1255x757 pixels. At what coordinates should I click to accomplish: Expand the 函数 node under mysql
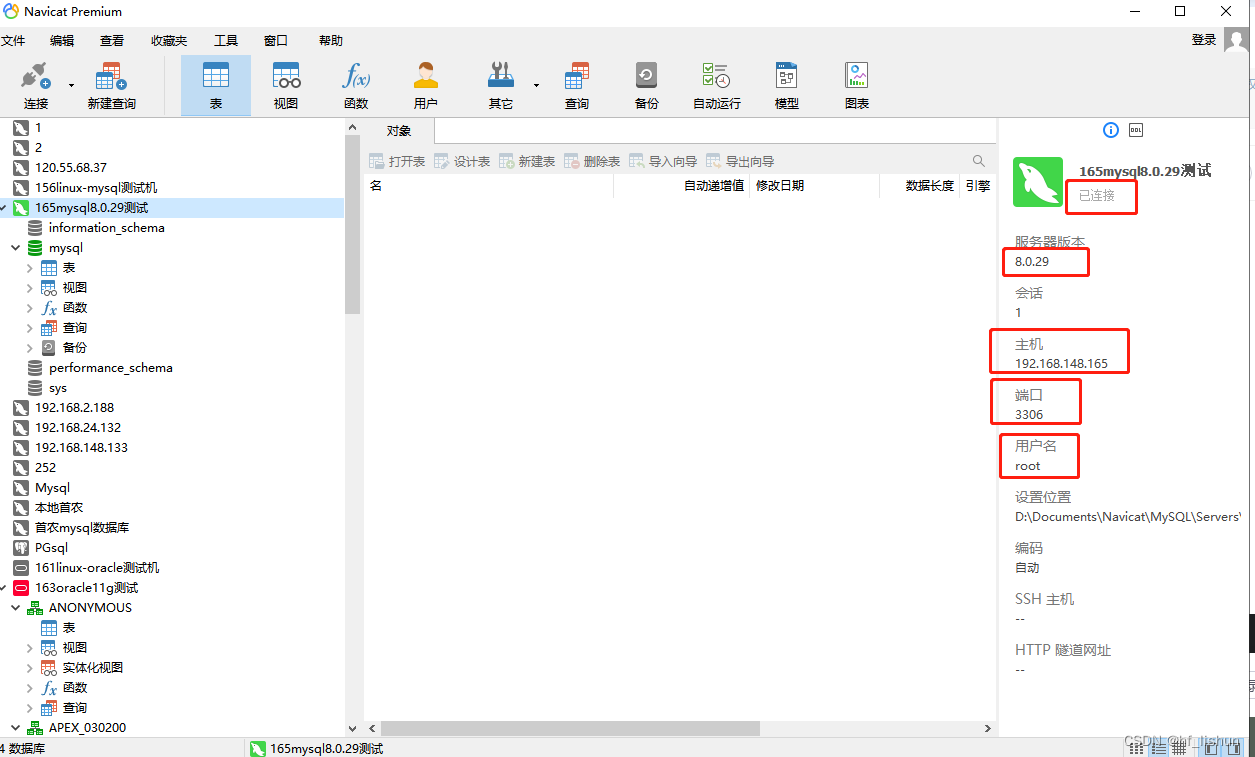point(30,308)
